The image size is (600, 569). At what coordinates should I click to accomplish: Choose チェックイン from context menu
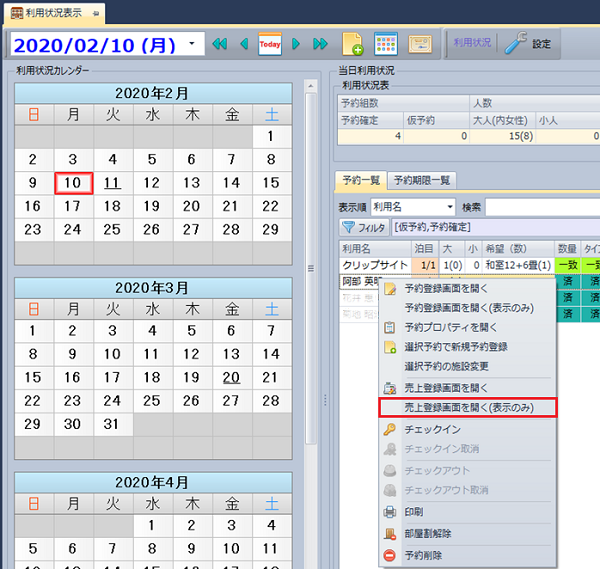click(x=431, y=429)
